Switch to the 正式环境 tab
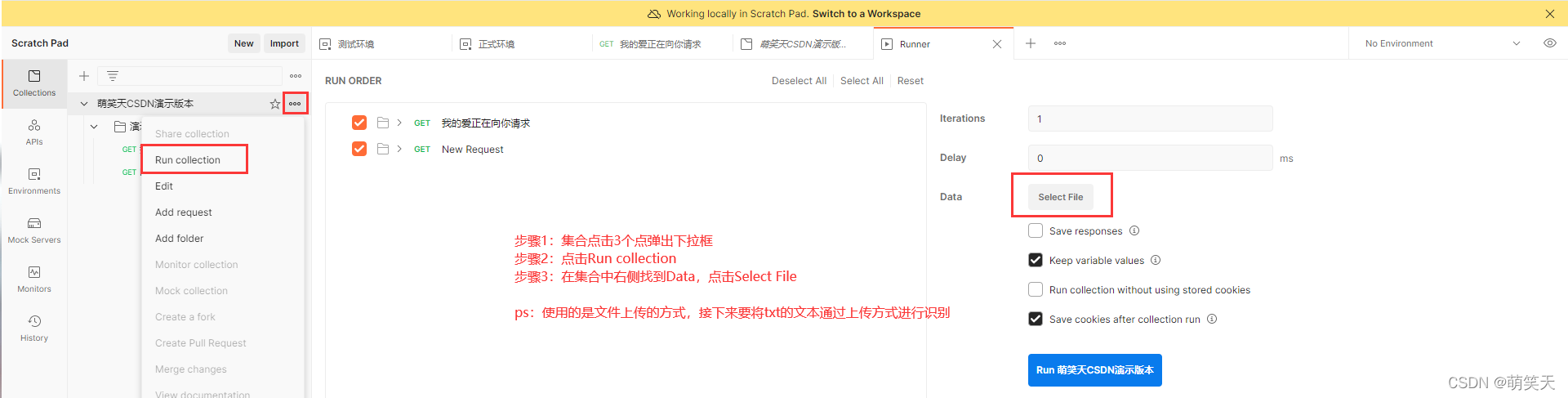Image resolution: width=1568 pixels, height=398 pixels. [522, 44]
